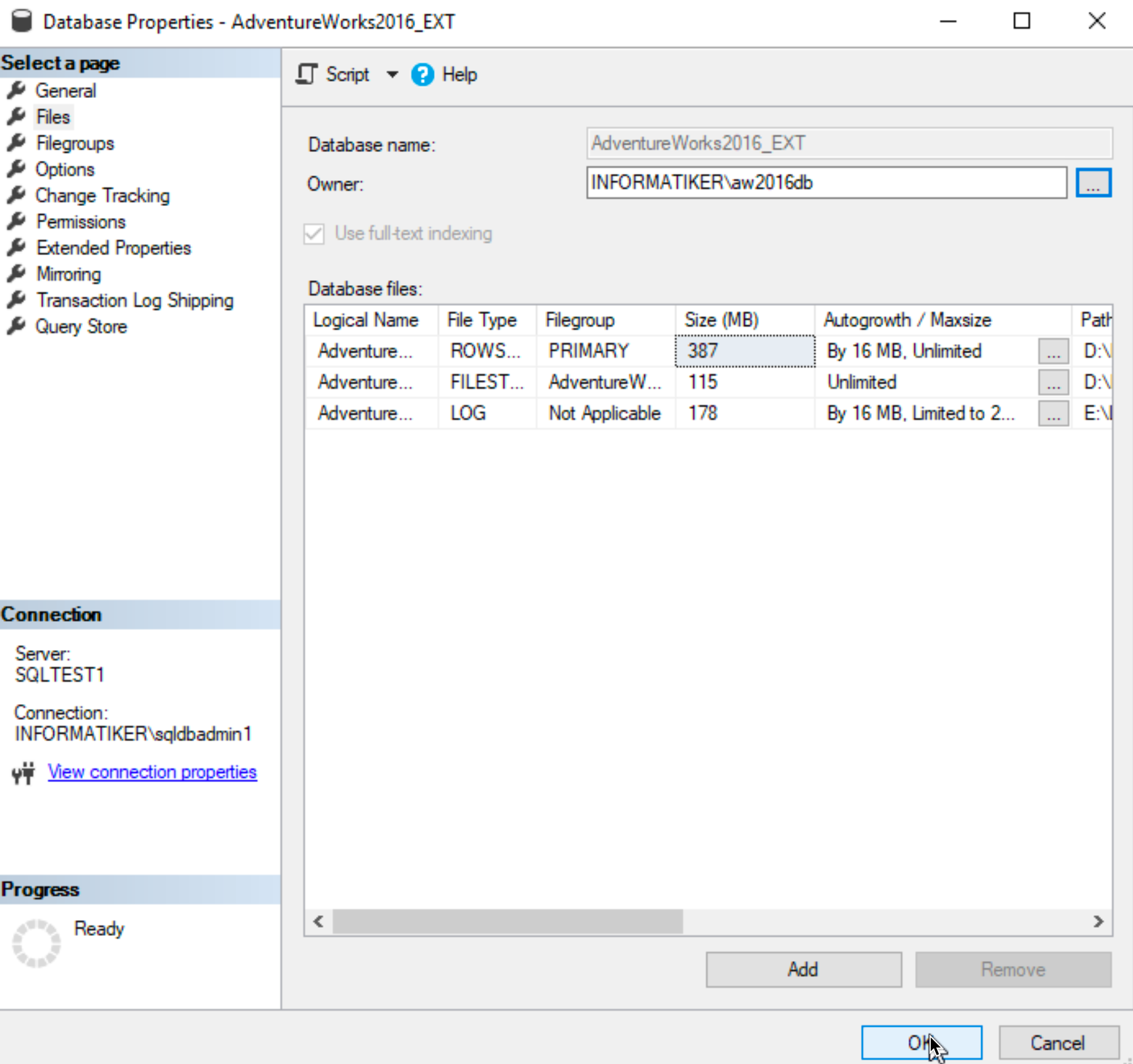Click the Unlimited autogrowth cell
The height and width of the screenshot is (1064, 1133).
pyautogui.click(x=926, y=382)
